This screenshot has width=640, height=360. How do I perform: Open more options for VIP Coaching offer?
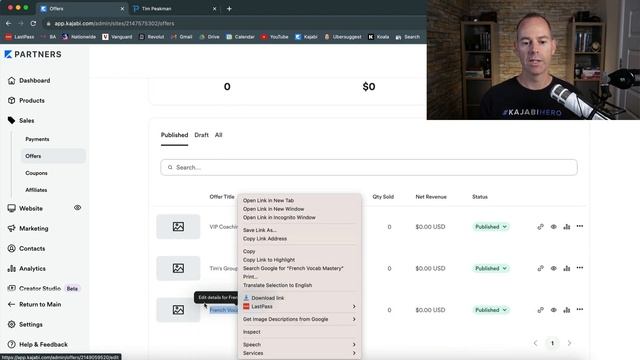pyautogui.click(x=580, y=226)
